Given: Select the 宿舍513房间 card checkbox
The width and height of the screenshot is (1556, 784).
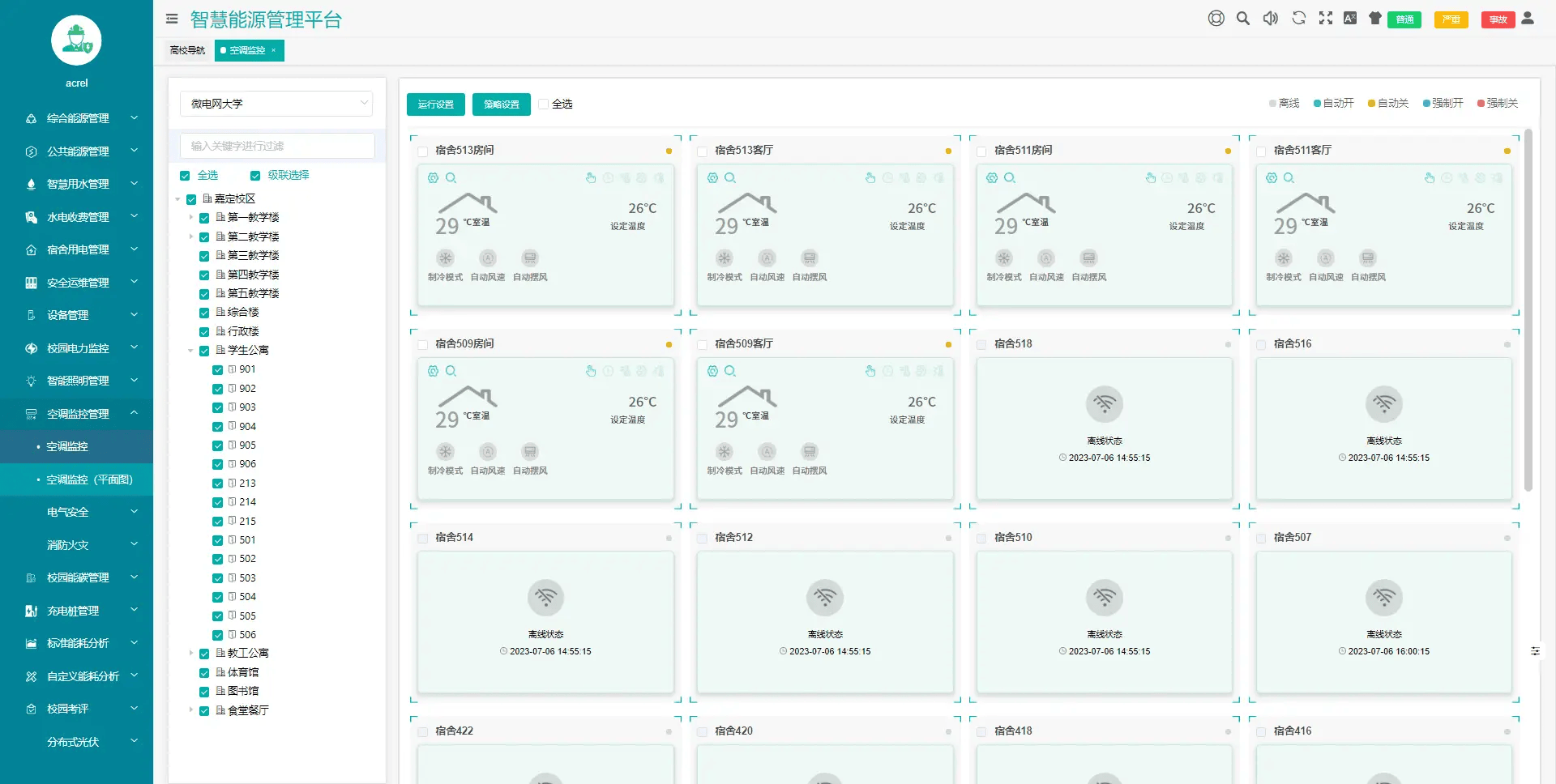Looking at the screenshot, I should point(423,151).
